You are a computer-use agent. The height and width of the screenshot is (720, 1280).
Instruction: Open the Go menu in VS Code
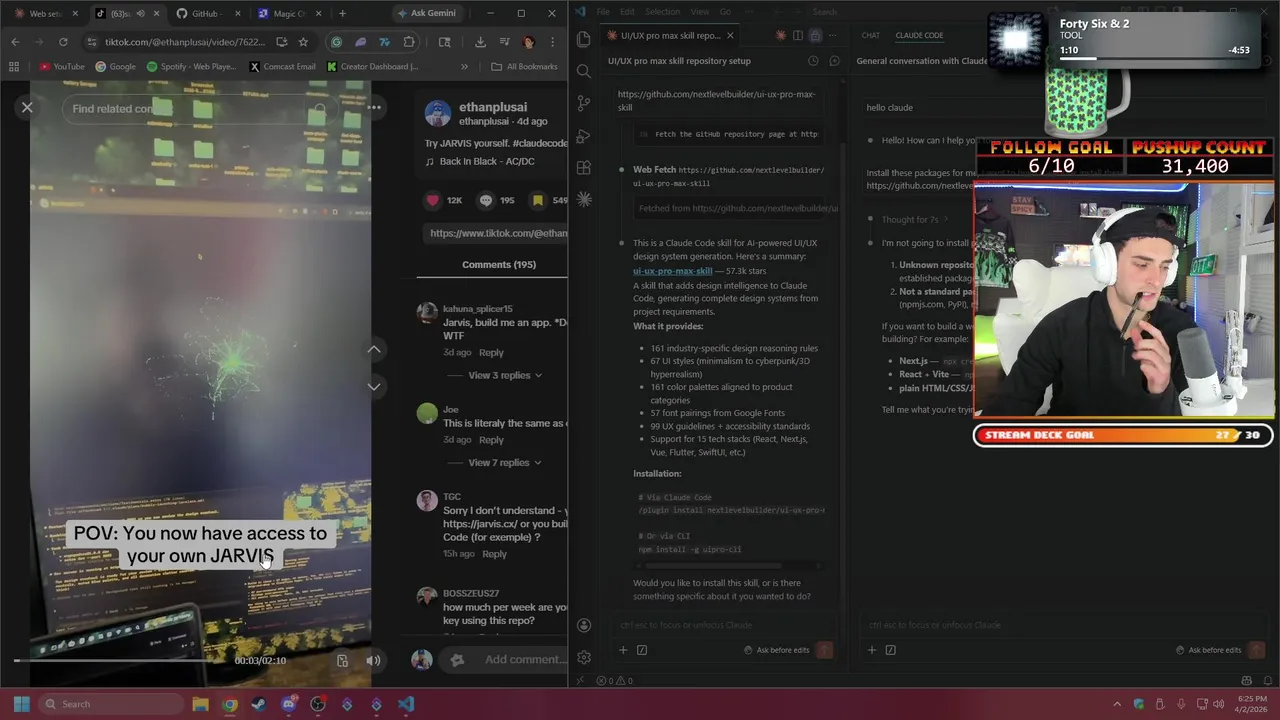[725, 12]
